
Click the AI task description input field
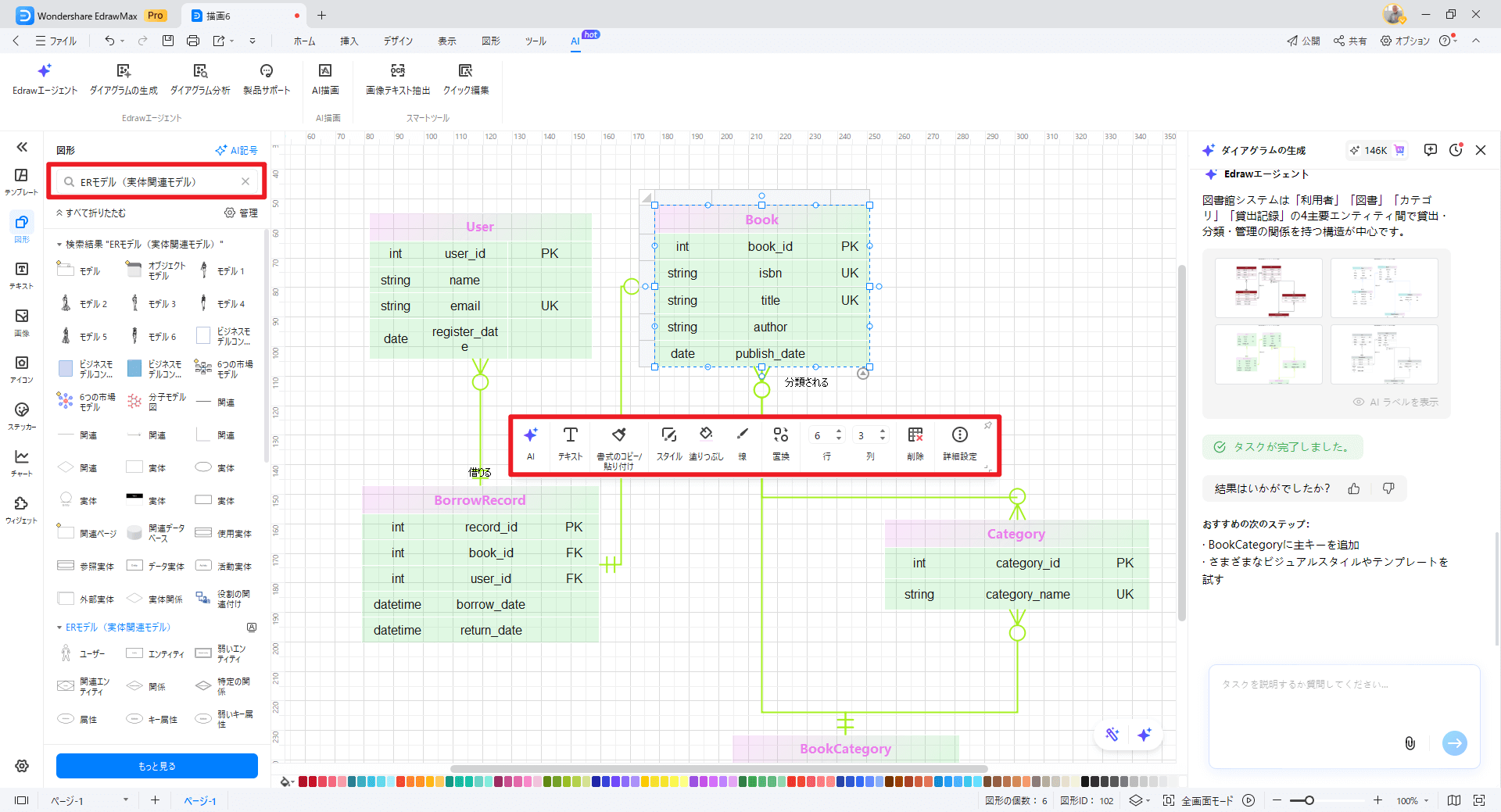[x=1344, y=703]
